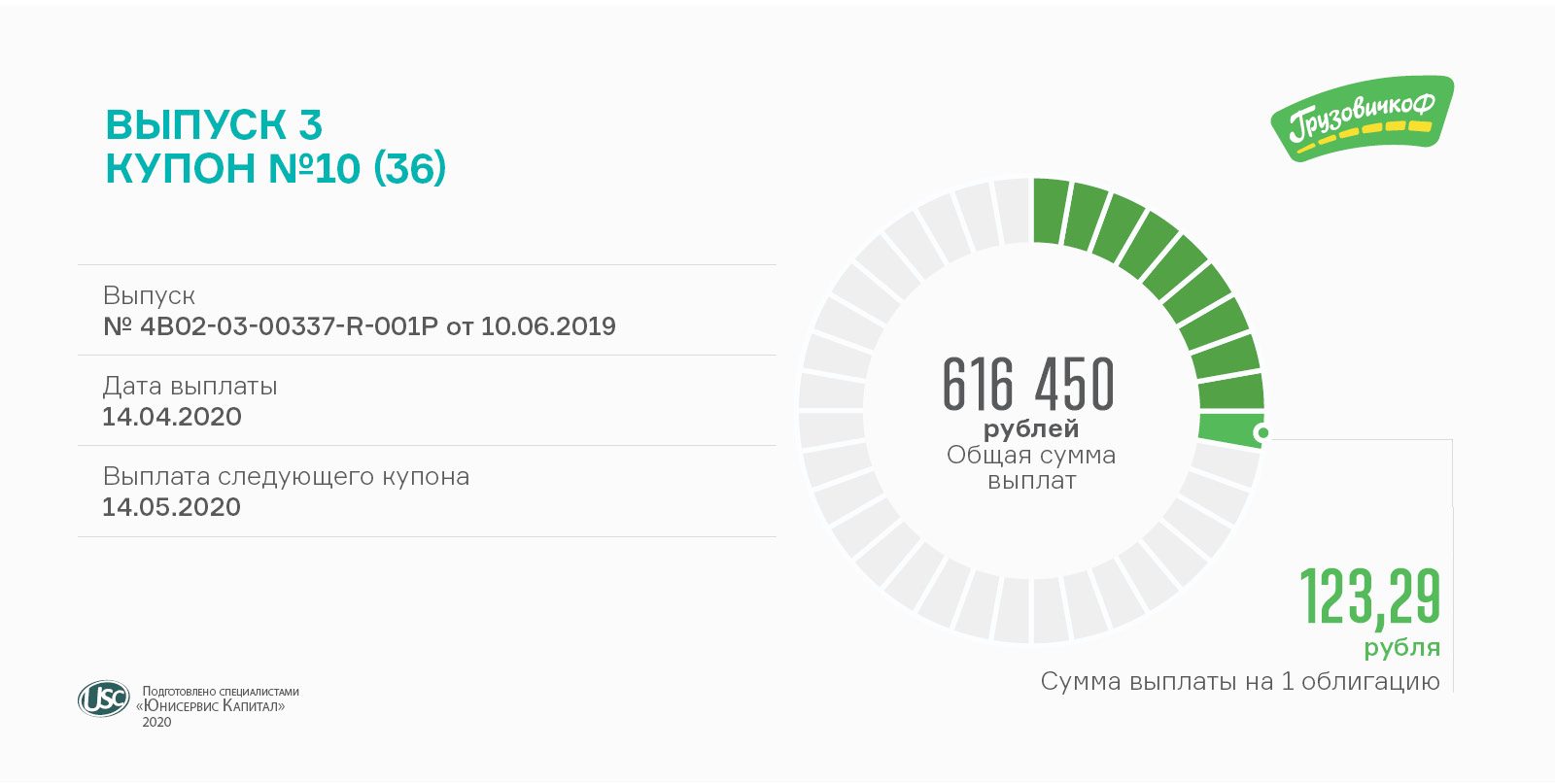
Task: Click the Сумма выплаты на 1 облигацию caption
Action: click(x=1240, y=681)
